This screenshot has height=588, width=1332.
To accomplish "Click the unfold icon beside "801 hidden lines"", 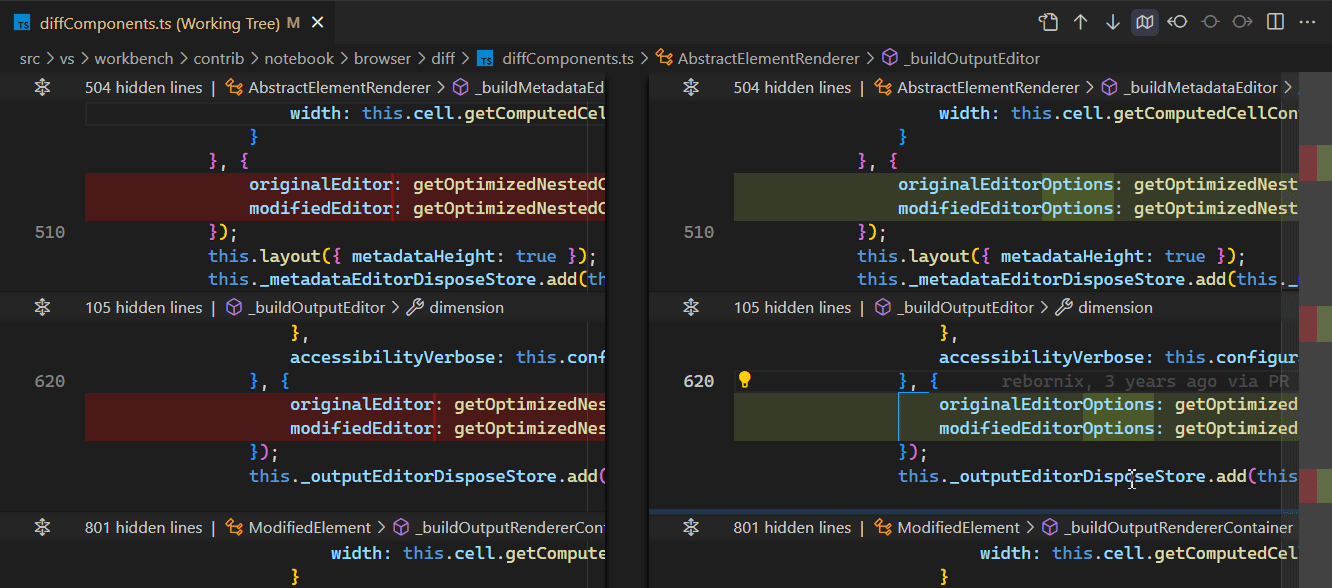I will tap(41, 527).
